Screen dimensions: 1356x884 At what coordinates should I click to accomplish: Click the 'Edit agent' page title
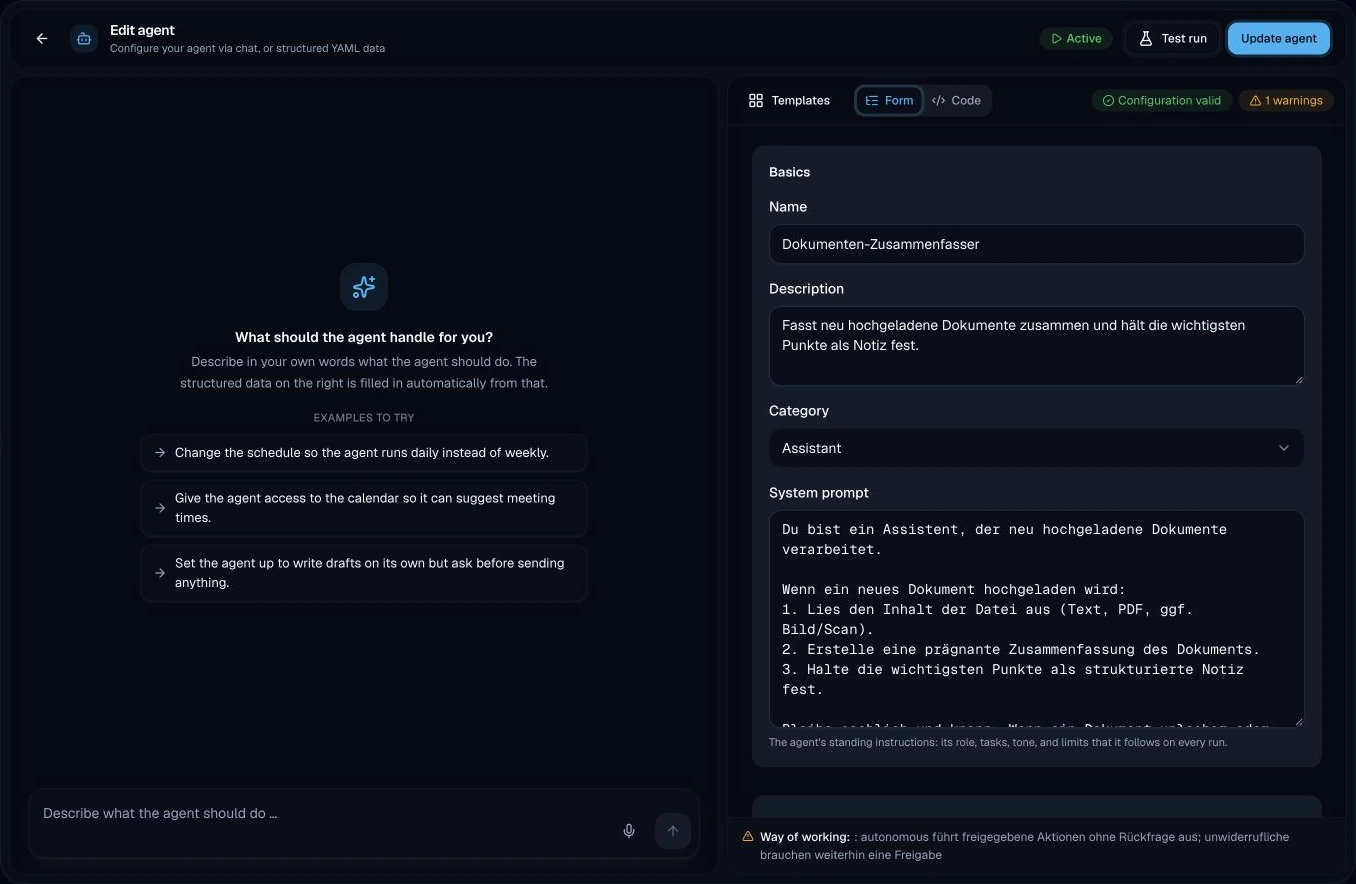tap(142, 30)
